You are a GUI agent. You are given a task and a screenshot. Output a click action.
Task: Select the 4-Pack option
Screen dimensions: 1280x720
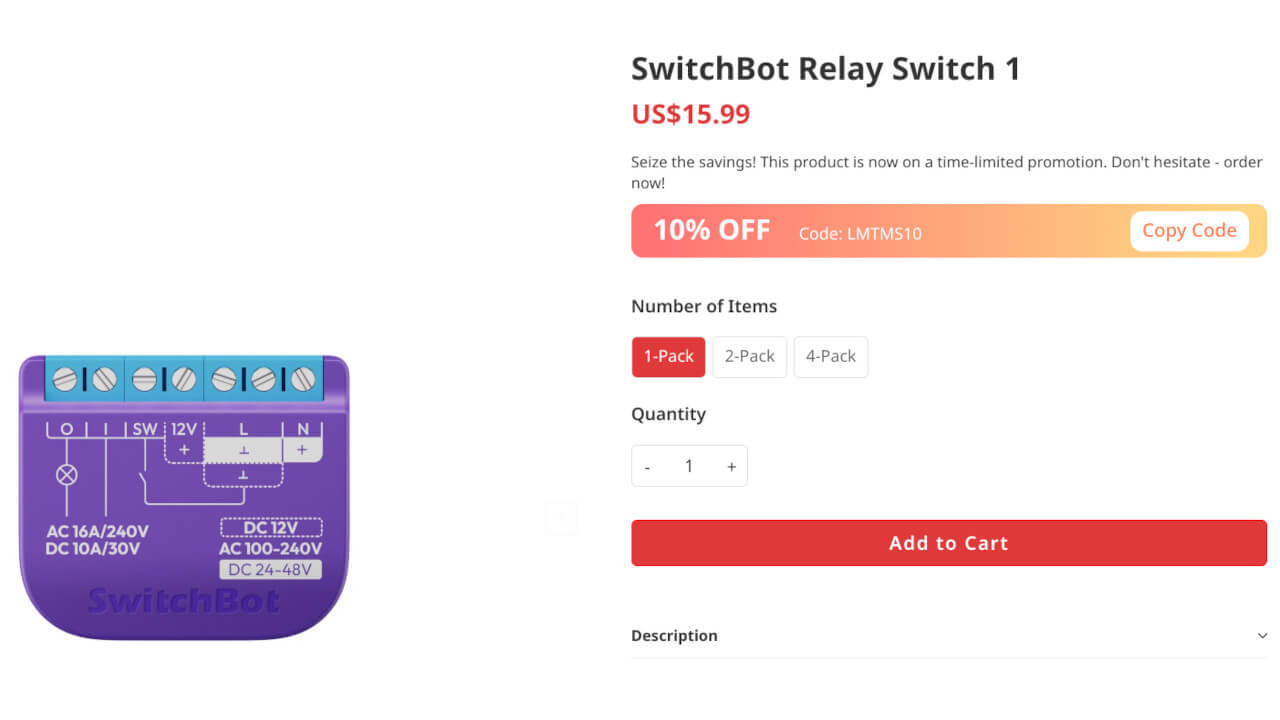tap(830, 356)
